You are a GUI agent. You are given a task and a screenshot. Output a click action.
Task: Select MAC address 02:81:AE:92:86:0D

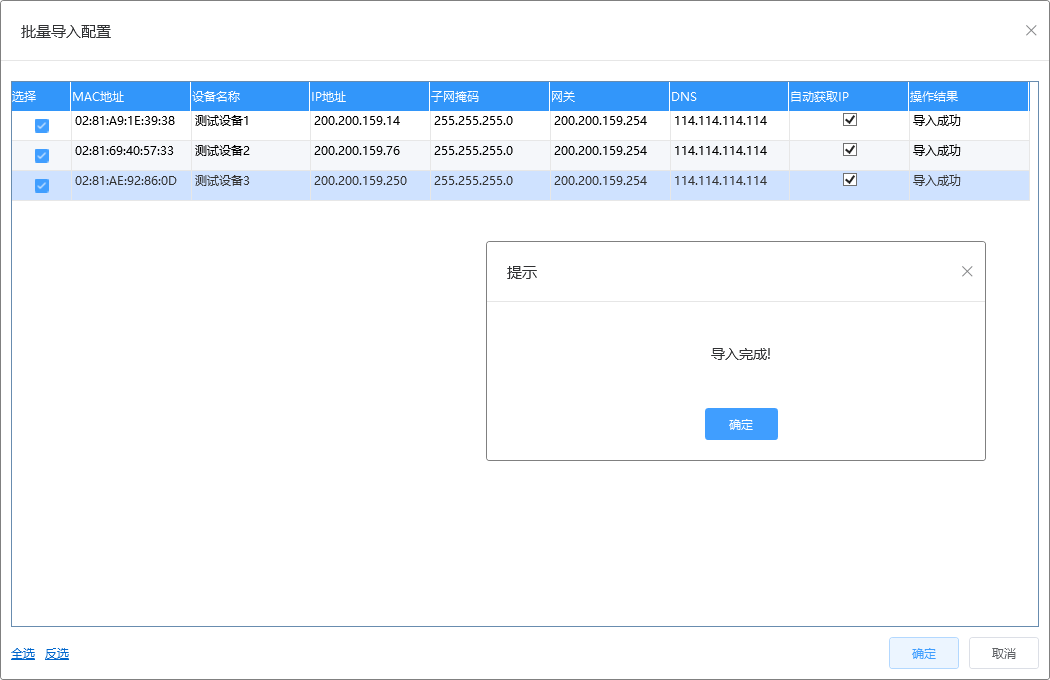click(126, 181)
